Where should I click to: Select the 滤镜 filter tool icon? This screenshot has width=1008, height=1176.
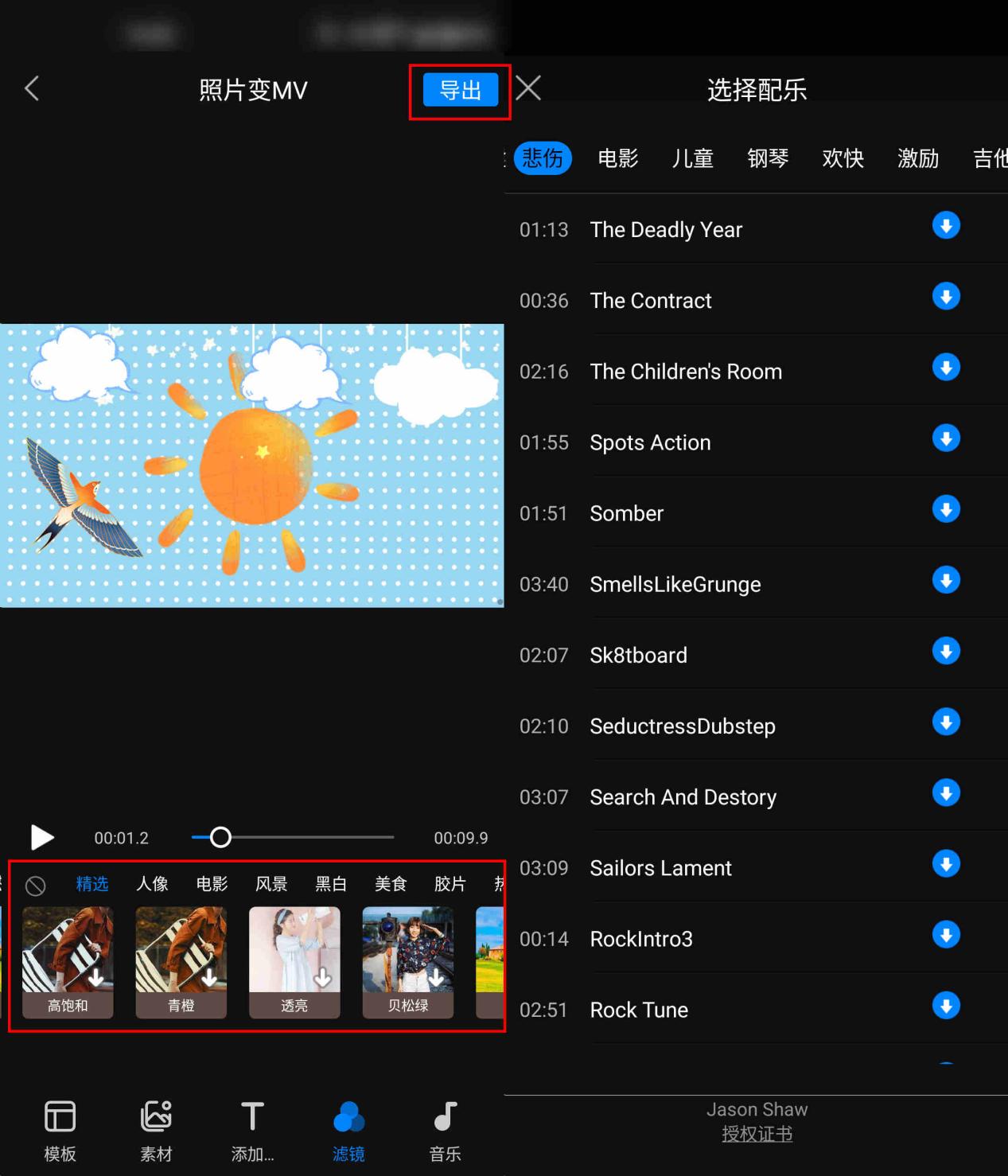point(348,1116)
